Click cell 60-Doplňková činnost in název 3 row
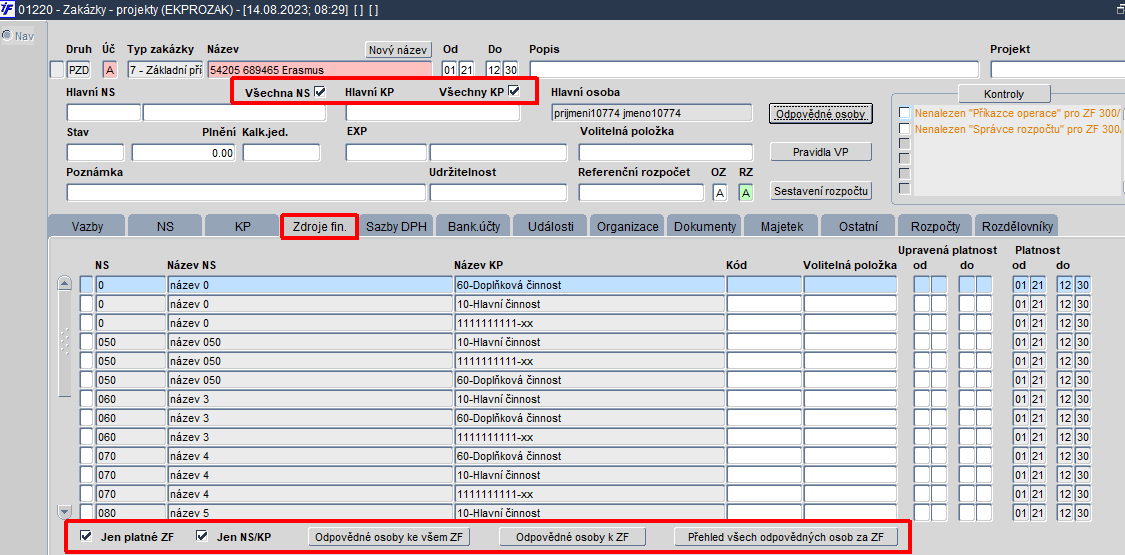 pos(590,417)
